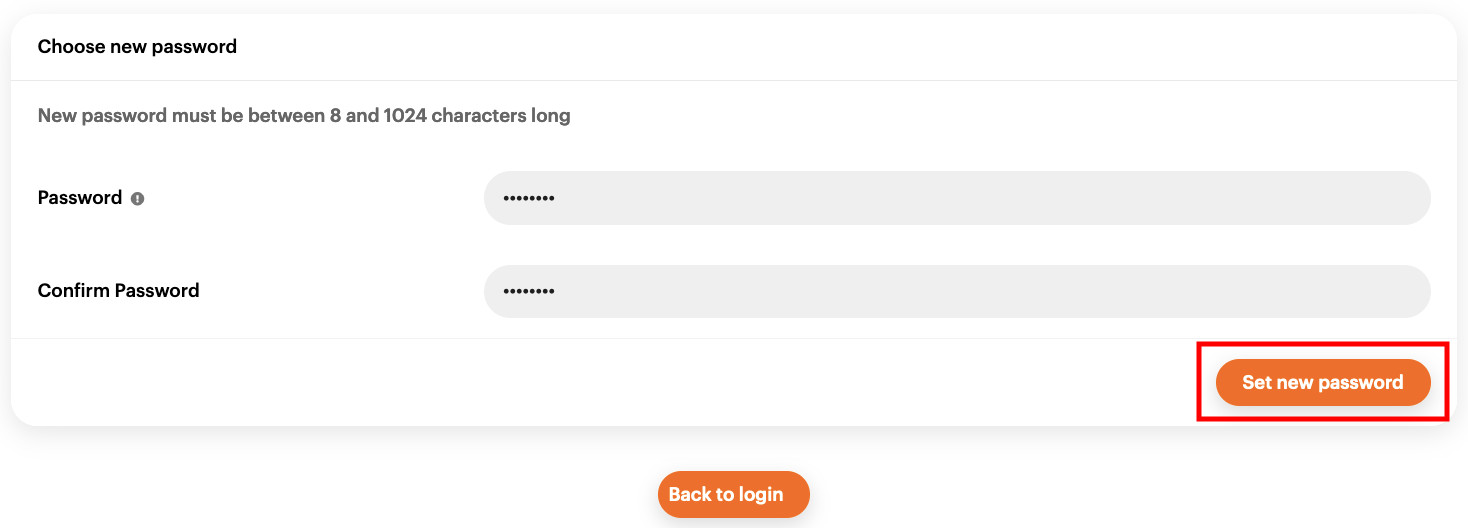This screenshot has width=1468, height=528.
Task: Click the "Choose new password" heading
Action: tap(137, 46)
